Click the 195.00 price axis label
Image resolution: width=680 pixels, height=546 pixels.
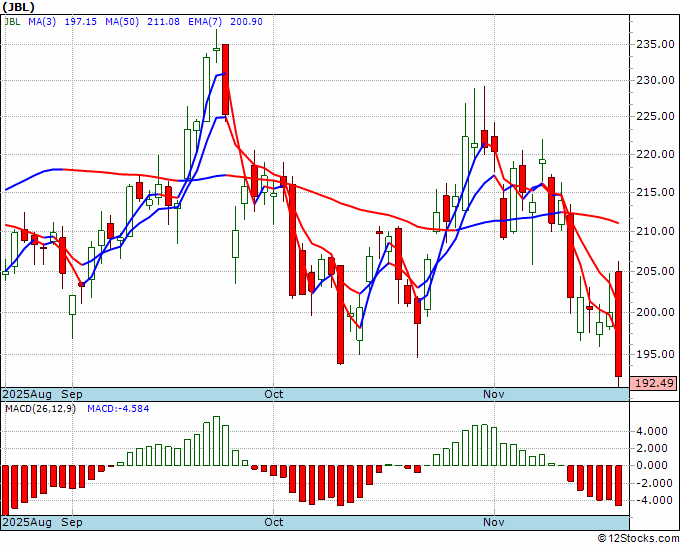coord(655,354)
